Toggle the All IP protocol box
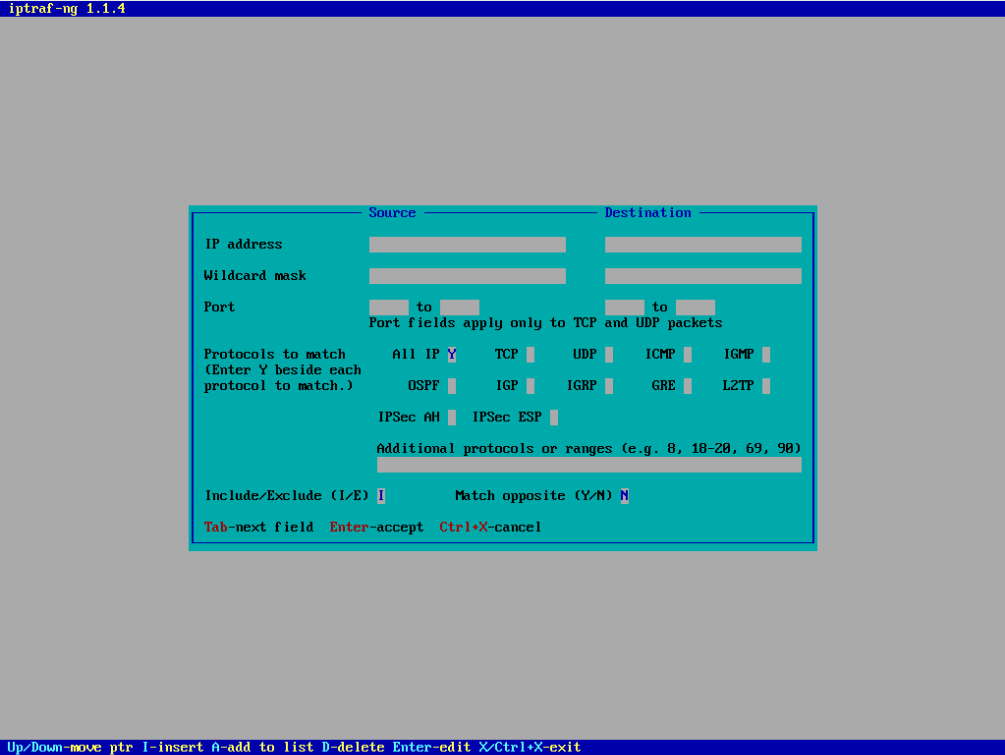The width and height of the screenshot is (1005, 755). click(x=452, y=354)
